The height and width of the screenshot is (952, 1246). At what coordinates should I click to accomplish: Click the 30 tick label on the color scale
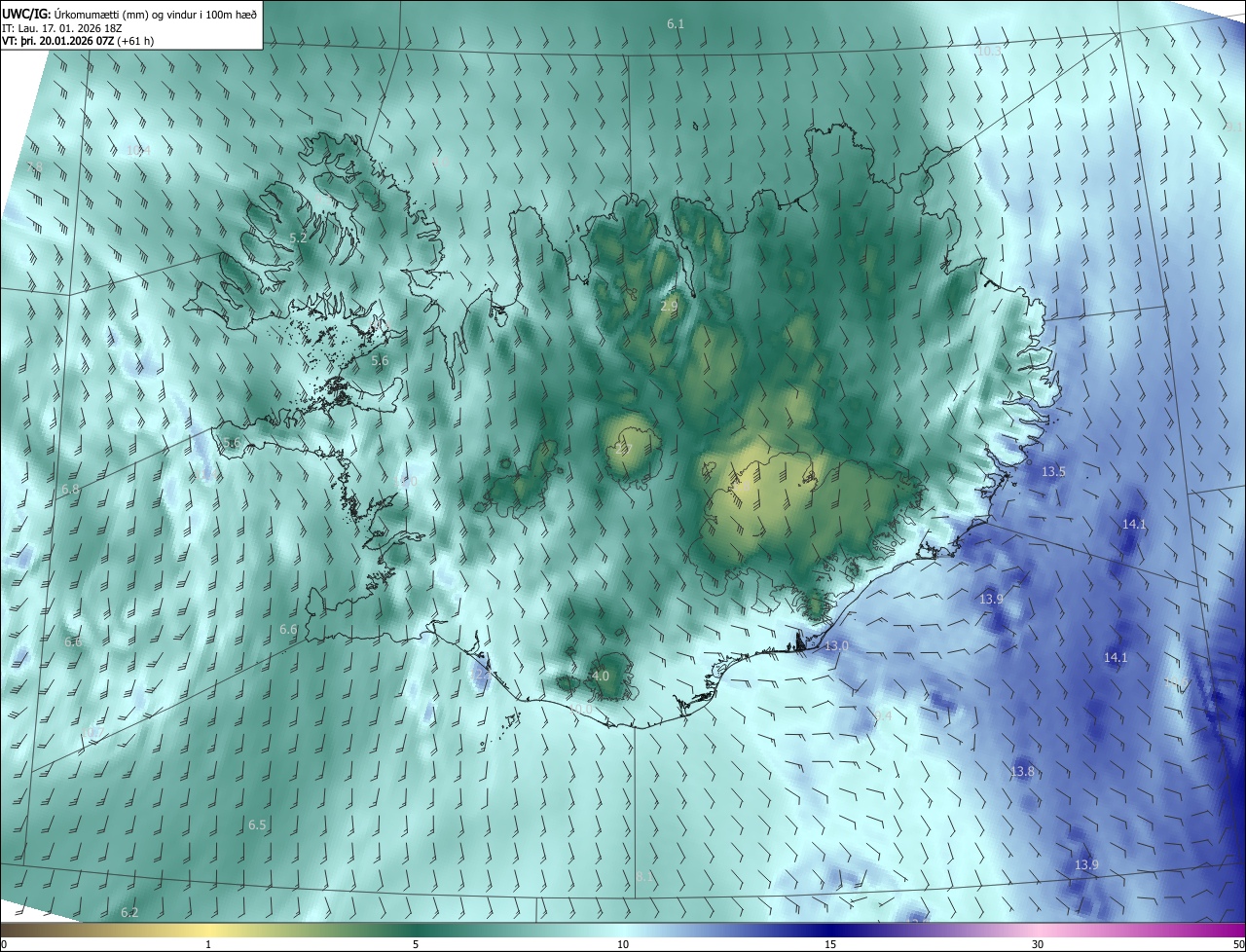pyautogui.click(x=1038, y=944)
